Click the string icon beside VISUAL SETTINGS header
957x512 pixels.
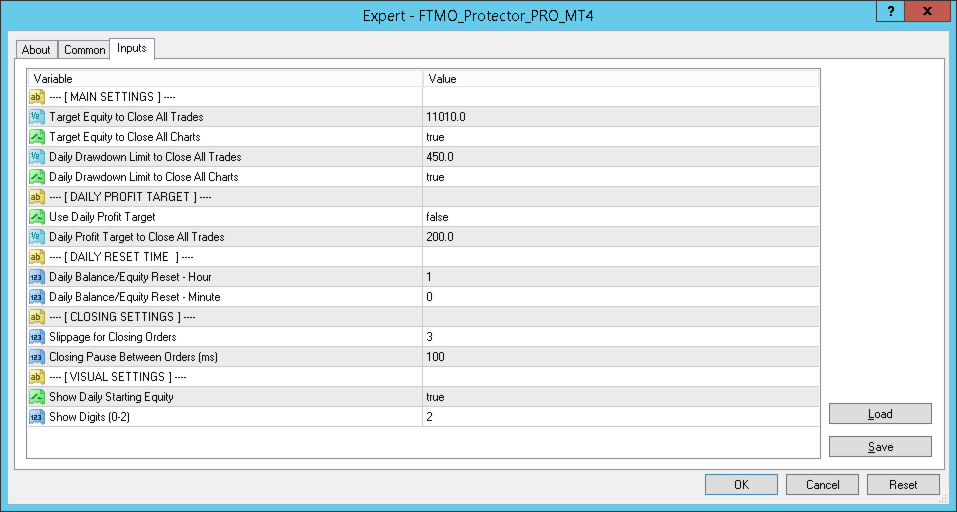[x=37, y=377]
